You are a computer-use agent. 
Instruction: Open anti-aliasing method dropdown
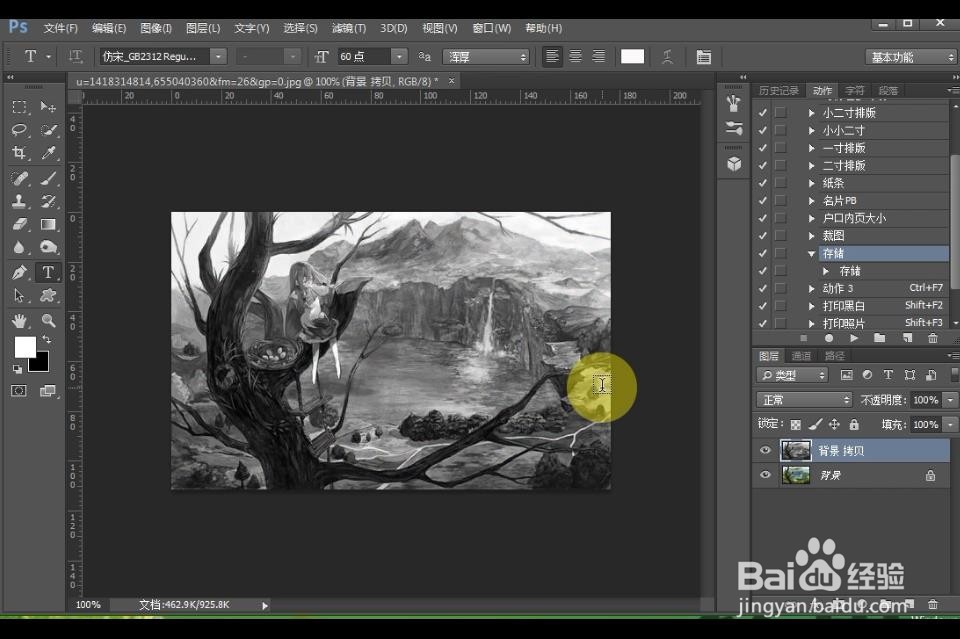486,57
